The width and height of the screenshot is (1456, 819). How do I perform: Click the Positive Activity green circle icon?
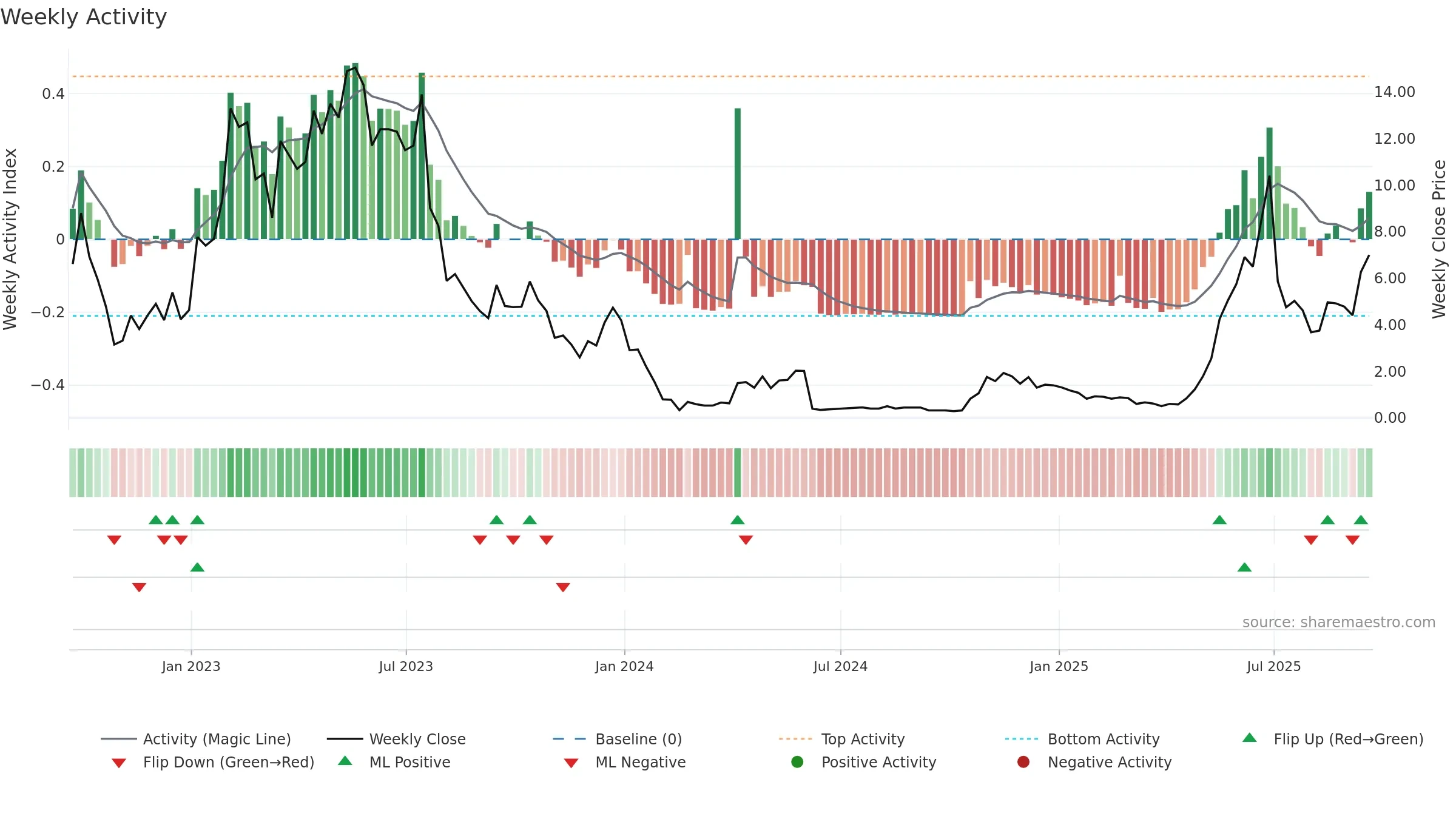pyautogui.click(x=798, y=762)
